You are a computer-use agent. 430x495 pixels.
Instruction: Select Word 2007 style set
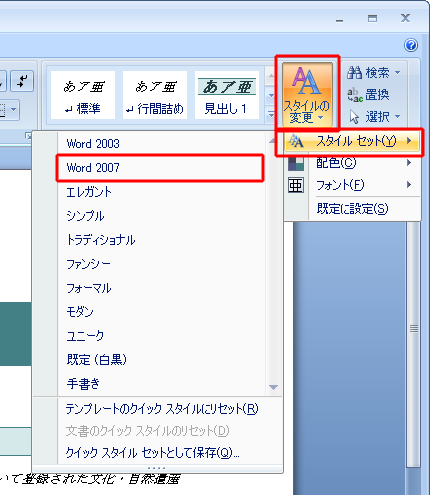click(160, 168)
